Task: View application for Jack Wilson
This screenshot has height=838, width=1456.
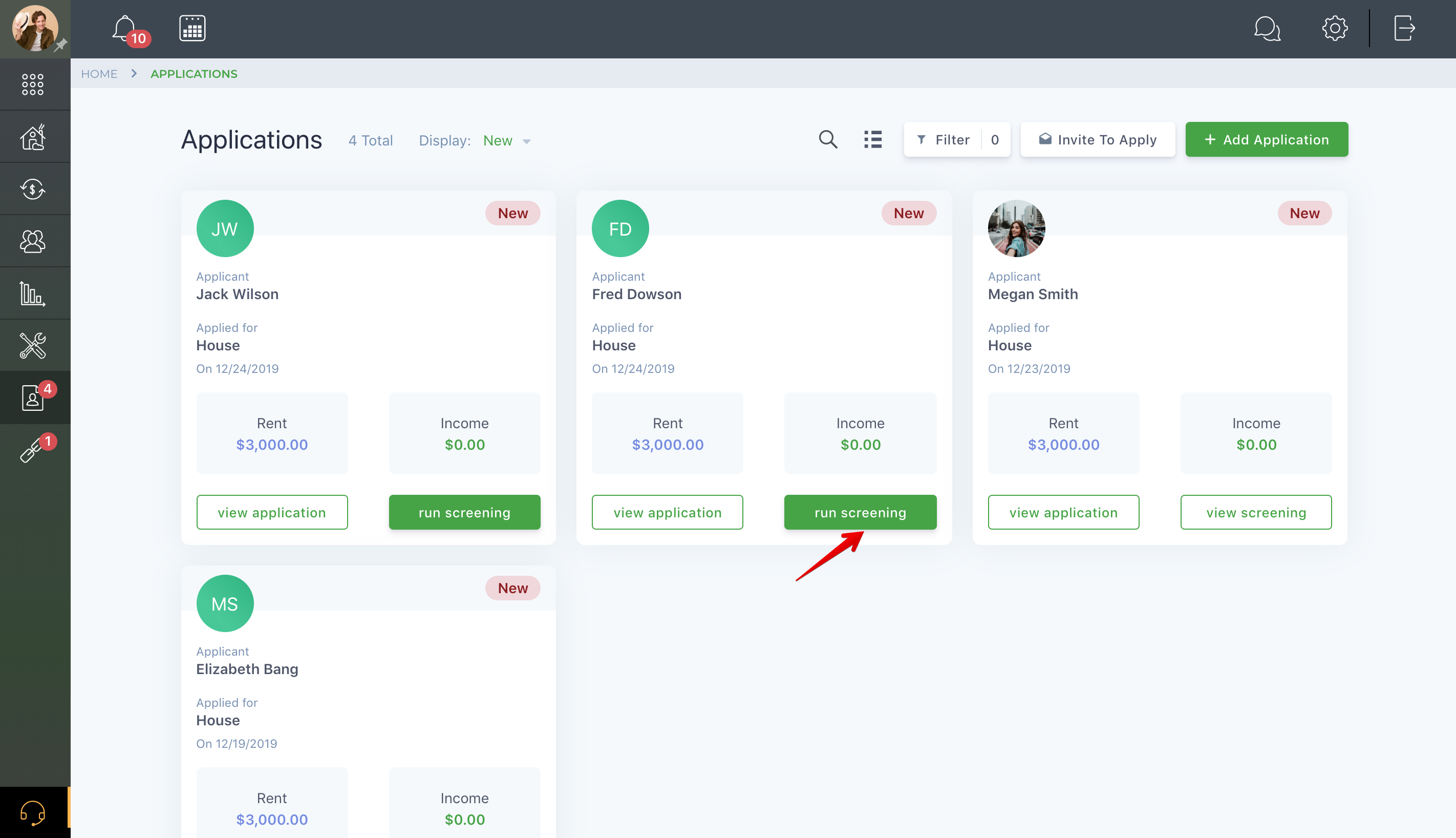Action: 272,512
